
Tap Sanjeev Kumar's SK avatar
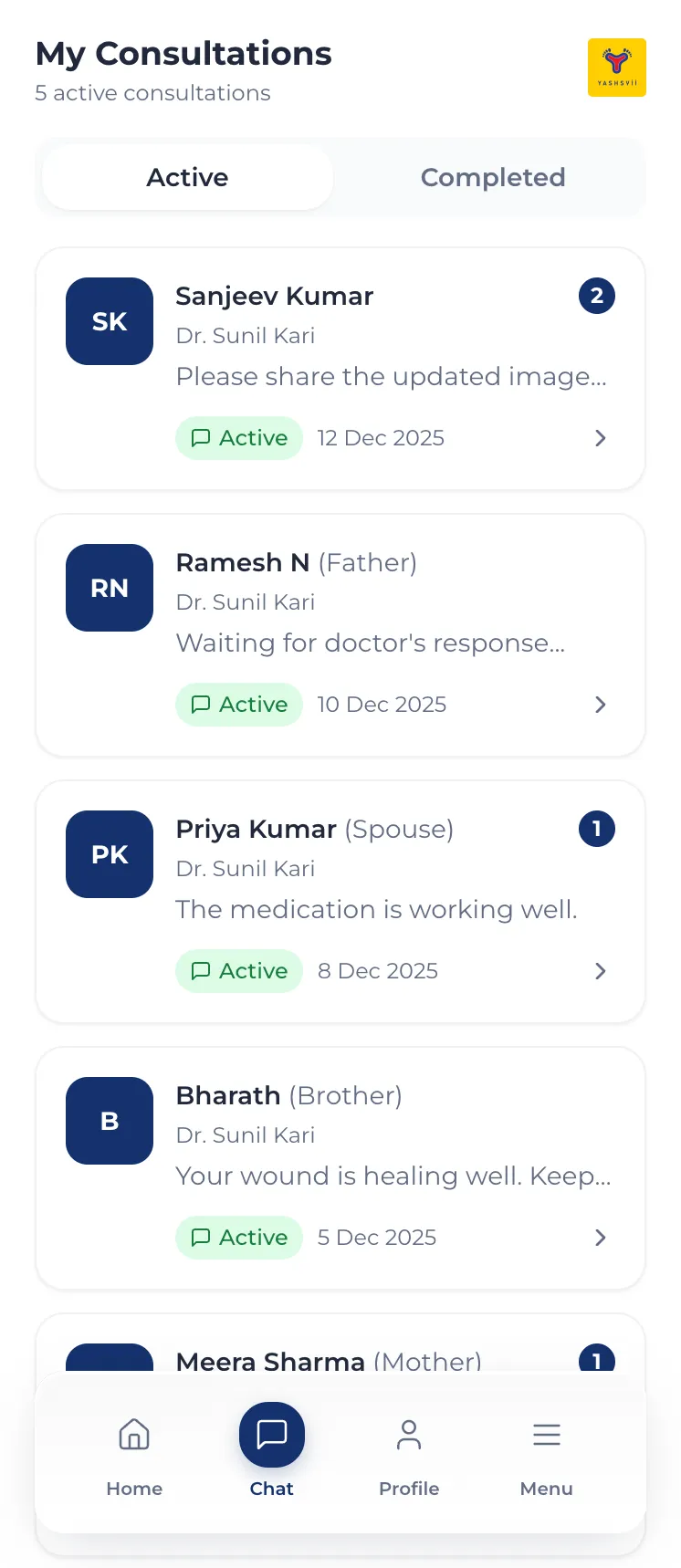coord(109,321)
